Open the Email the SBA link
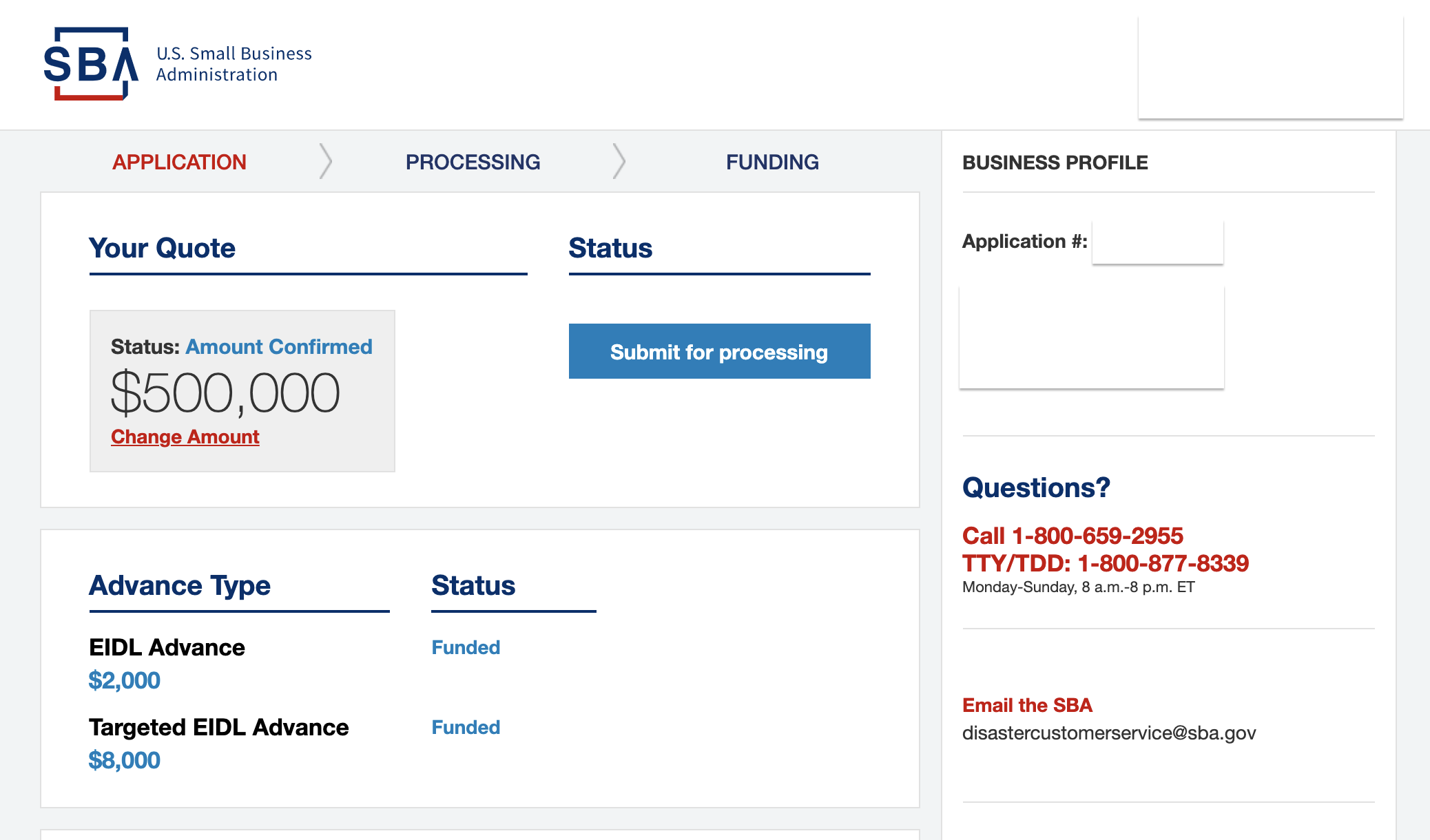 pyautogui.click(x=1027, y=705)
